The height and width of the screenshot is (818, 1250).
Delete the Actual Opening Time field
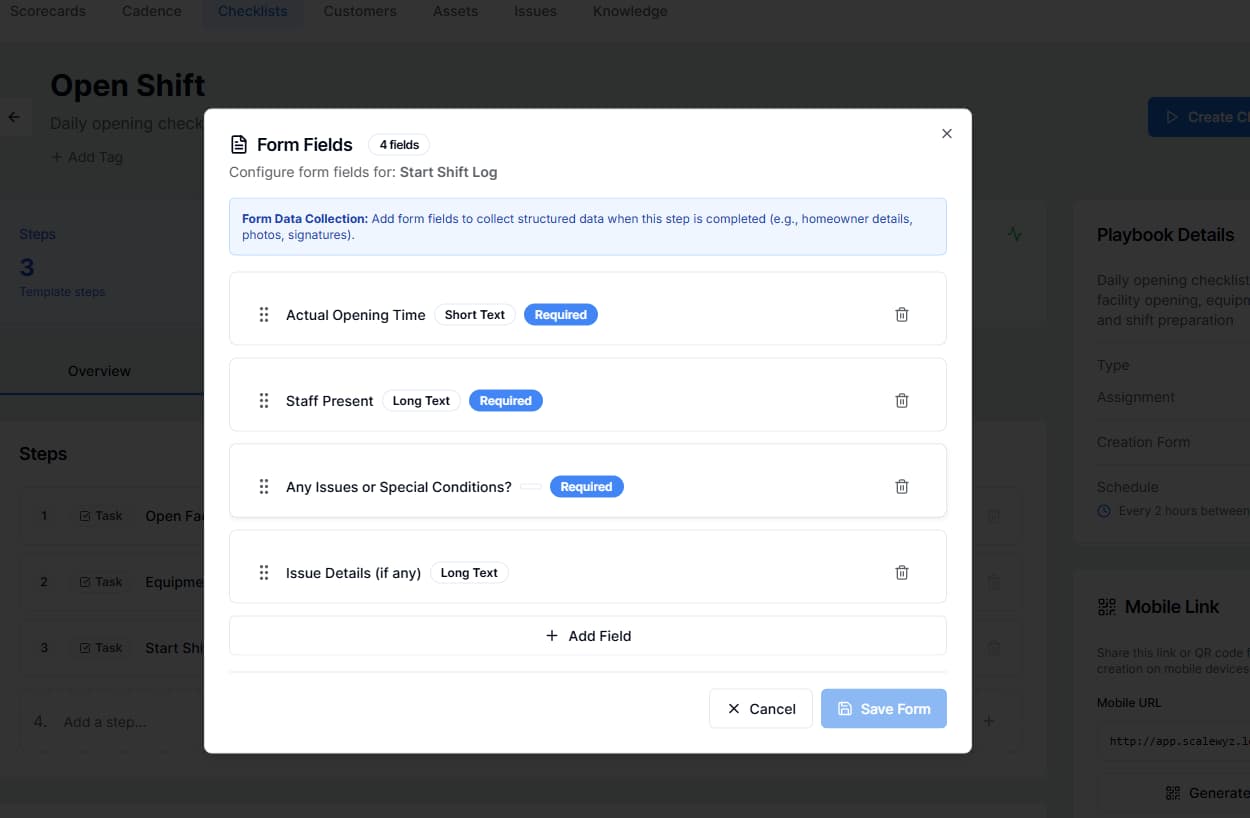click(901, 314)
